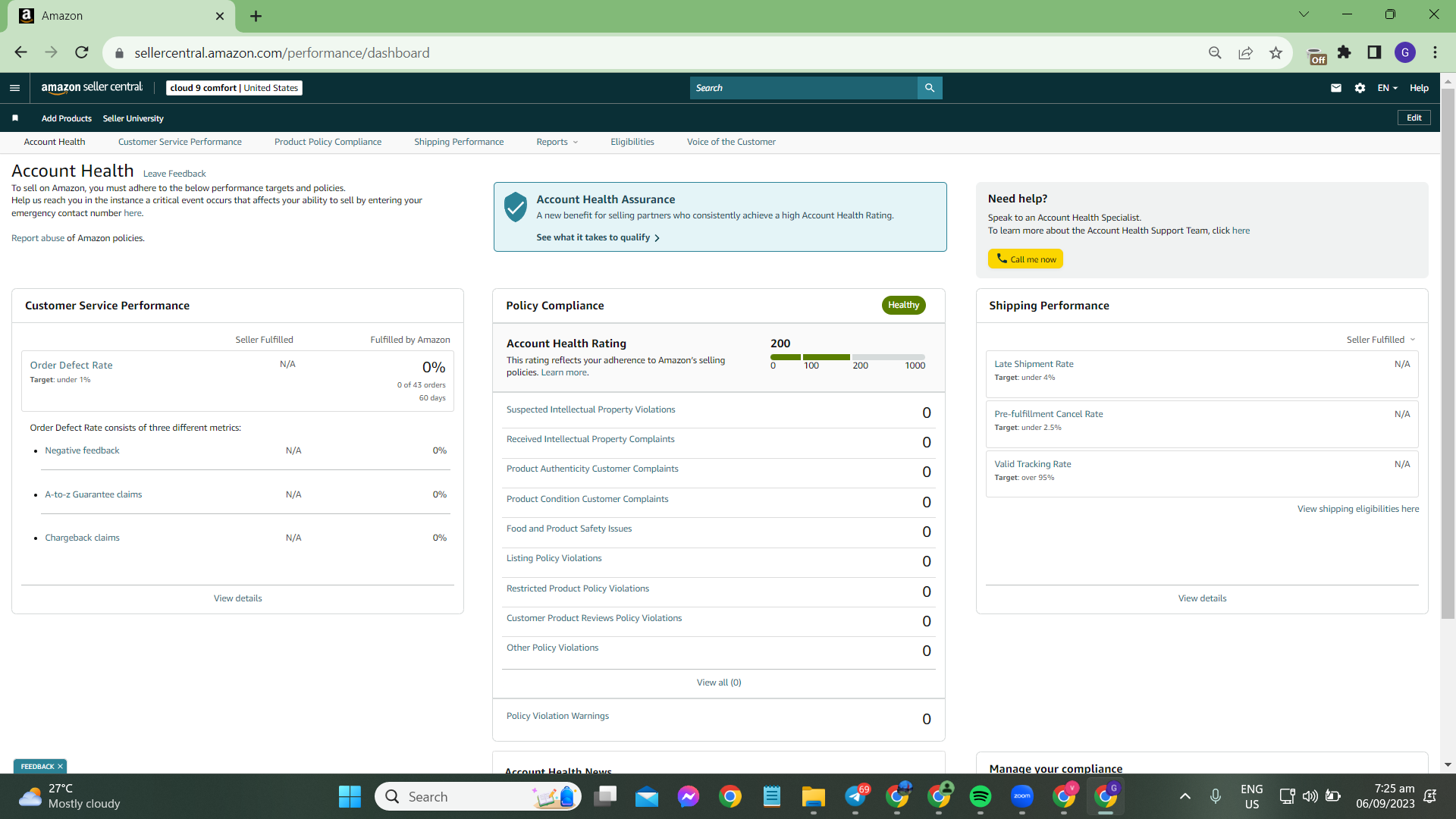Image resolution: width=1456 pixels, height=819 pixels.
Task: Click View details under Customer Service Performance
Action: point(238,598)
